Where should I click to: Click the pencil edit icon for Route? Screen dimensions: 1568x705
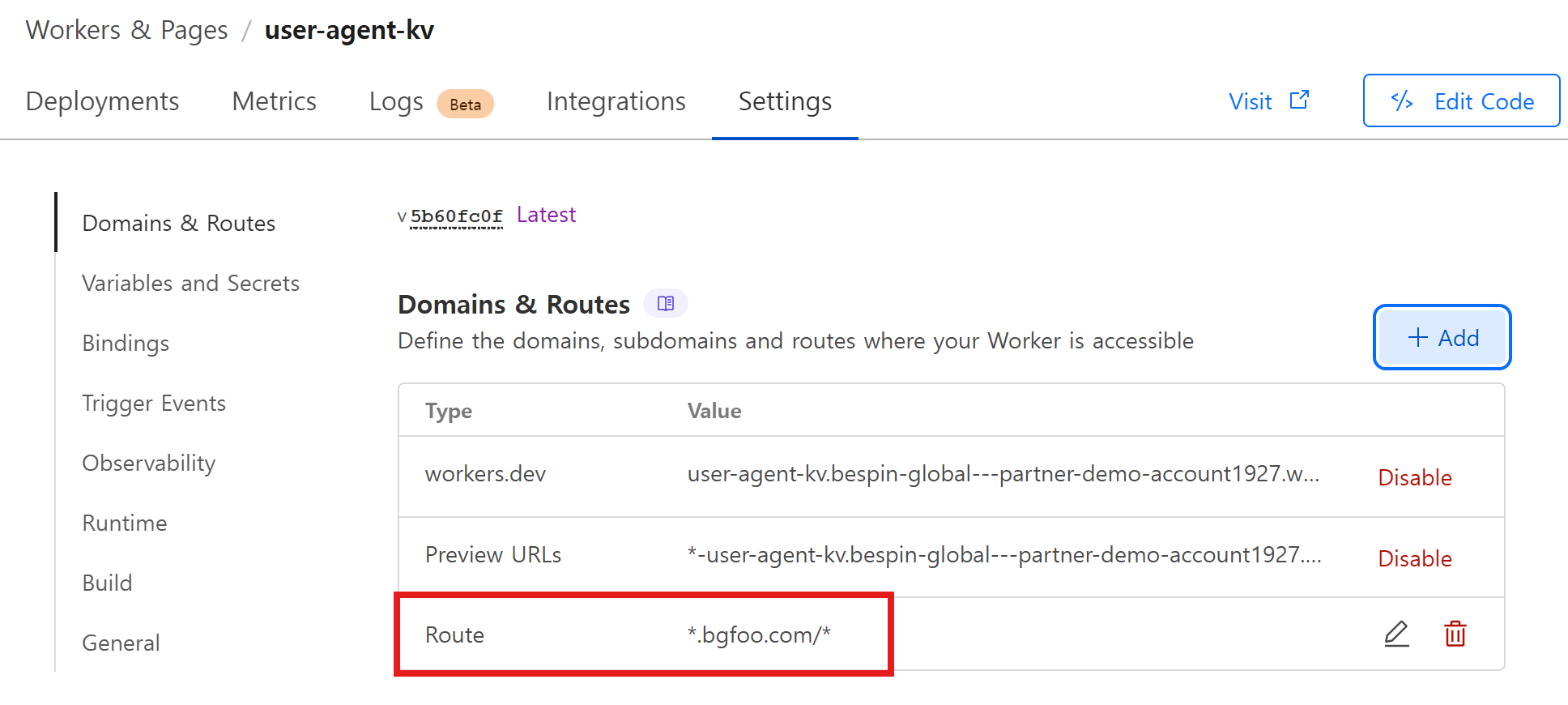coord(1396,634)
